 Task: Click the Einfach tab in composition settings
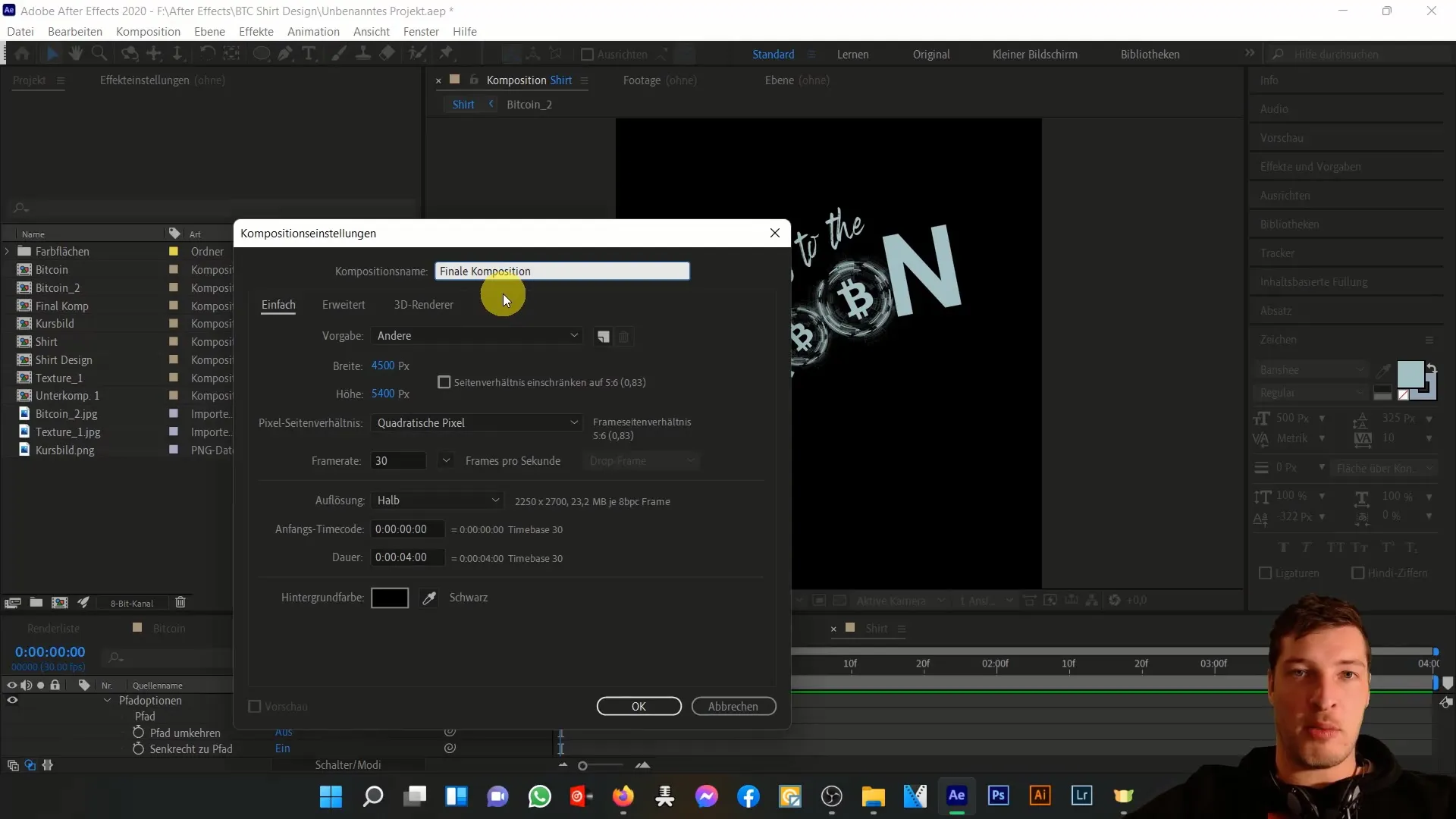(278, 304)
